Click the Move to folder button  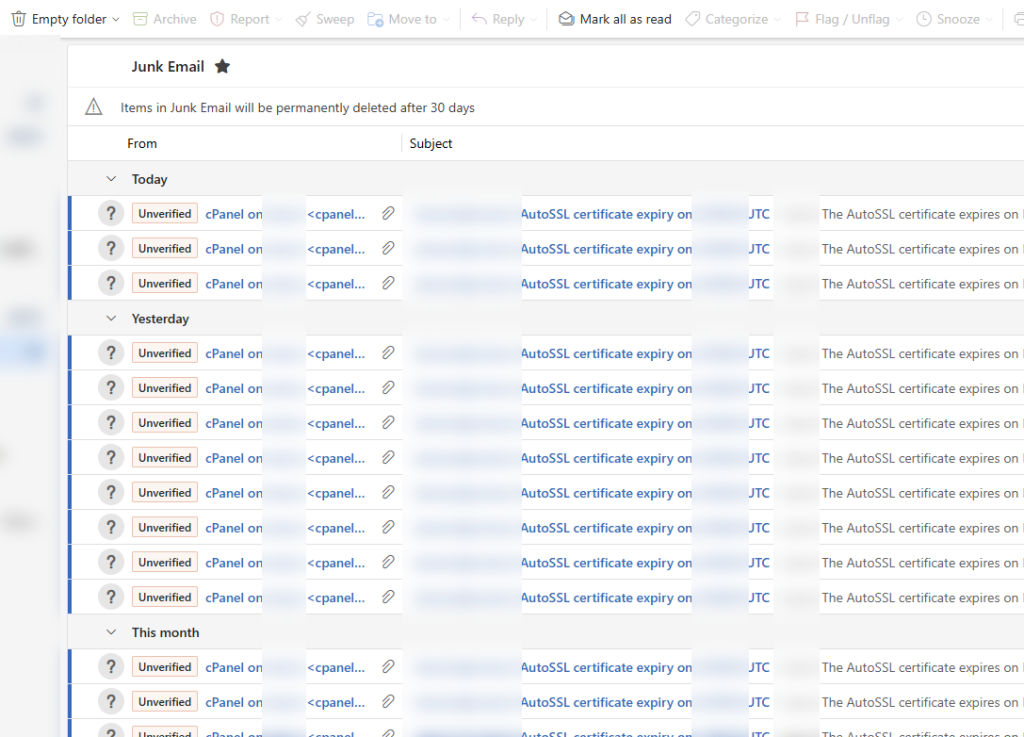pos(402,19)
